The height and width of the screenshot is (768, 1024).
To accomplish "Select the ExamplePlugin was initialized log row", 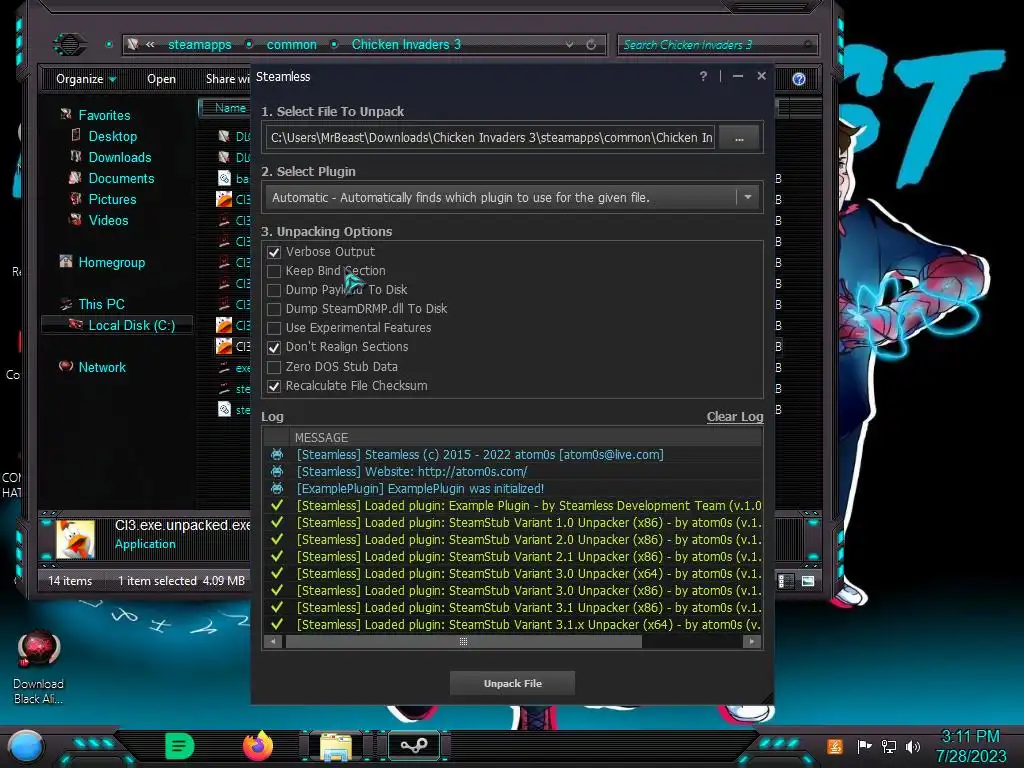I will [x=513, y=488].
